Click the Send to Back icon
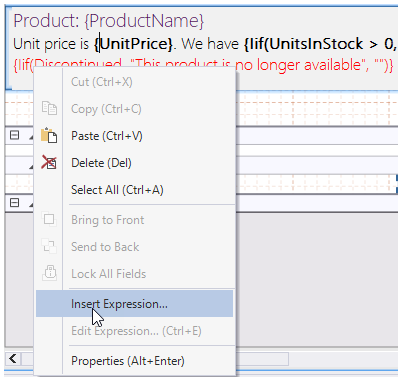This screenshot has width=401, height=380. click(49, 247)
